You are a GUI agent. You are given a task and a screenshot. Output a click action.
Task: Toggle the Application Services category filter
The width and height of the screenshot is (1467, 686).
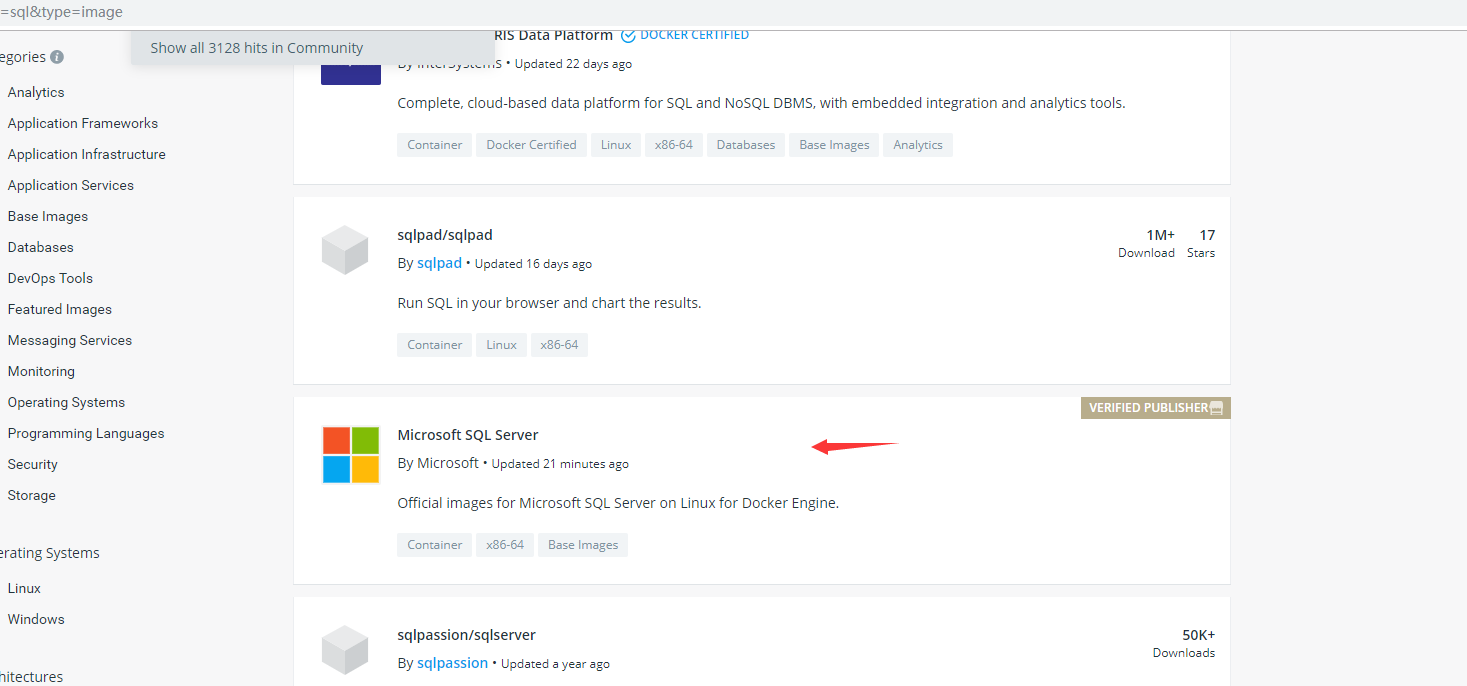(71, 185)
